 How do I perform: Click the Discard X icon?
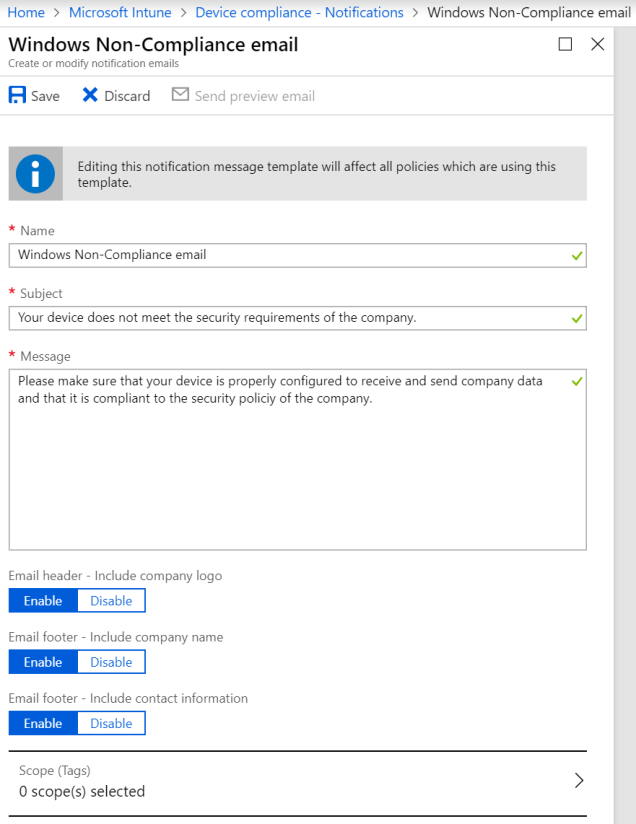tap(90, 95)
